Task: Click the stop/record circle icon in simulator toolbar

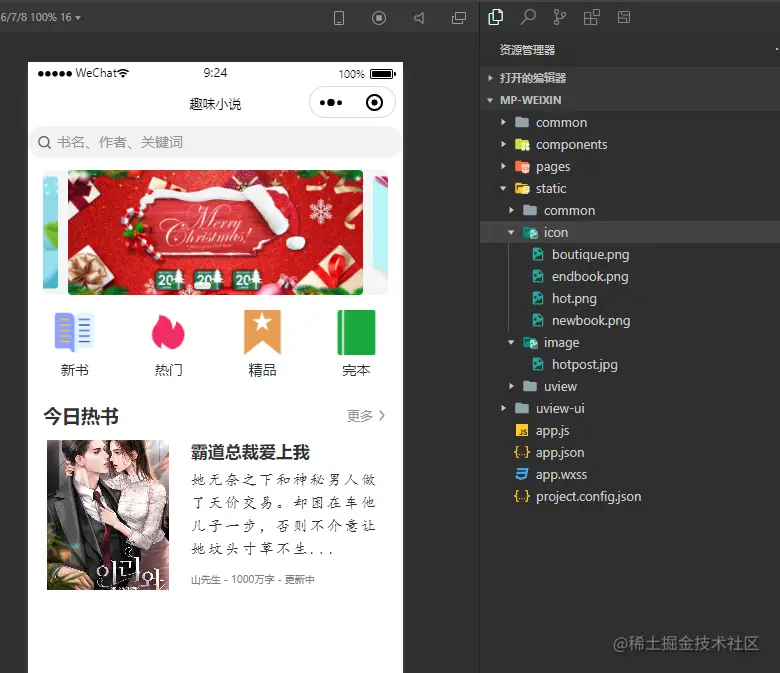Action: click(x=379, y=18)
